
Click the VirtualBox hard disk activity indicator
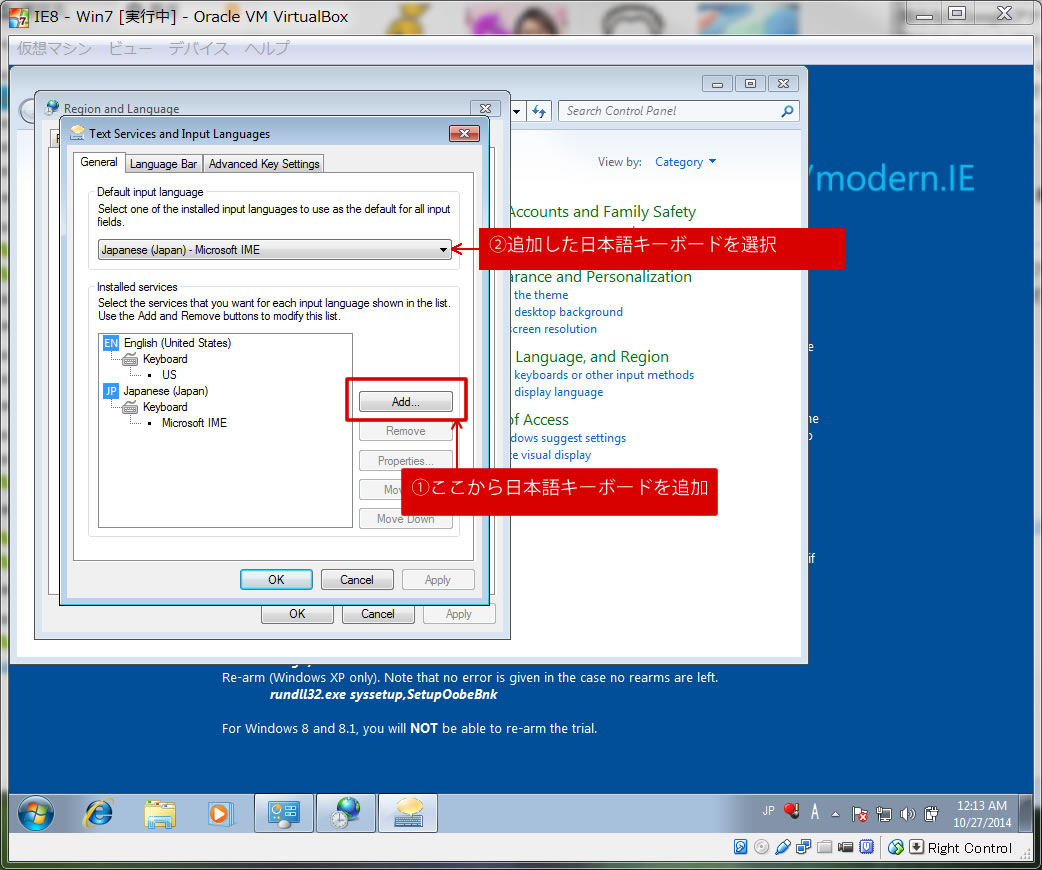pos(740,847)
